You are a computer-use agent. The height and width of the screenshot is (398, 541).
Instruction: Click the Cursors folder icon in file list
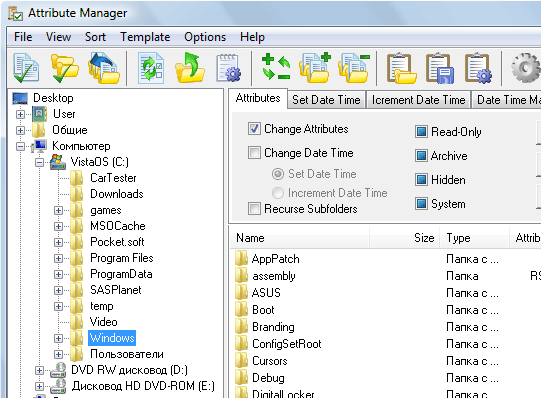241,360
